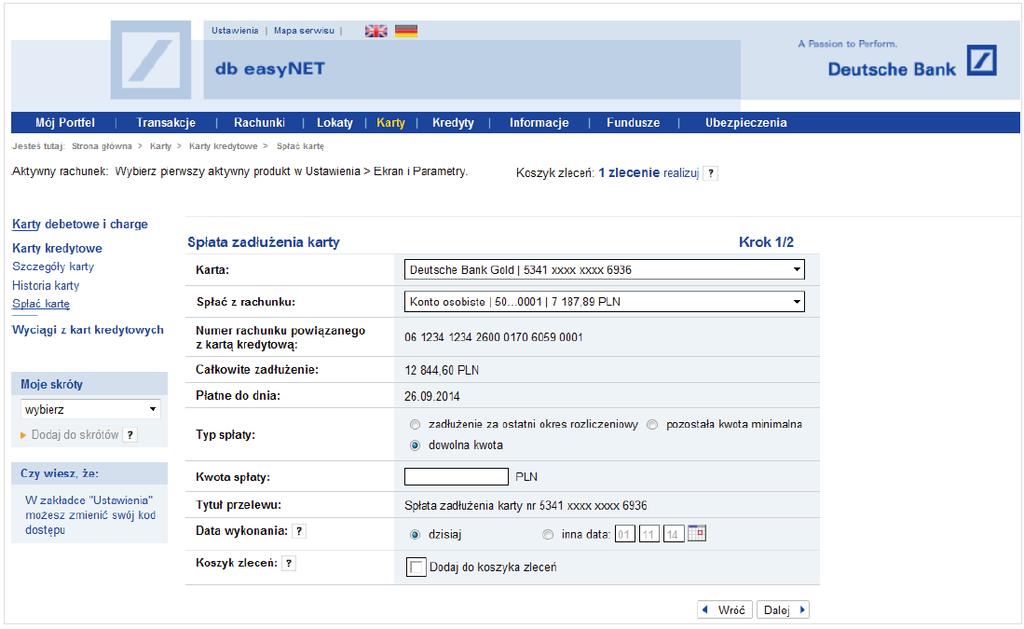Screen dimensions: 1024x629
Task: Open Fundusze menu
Action: [633, 123]
